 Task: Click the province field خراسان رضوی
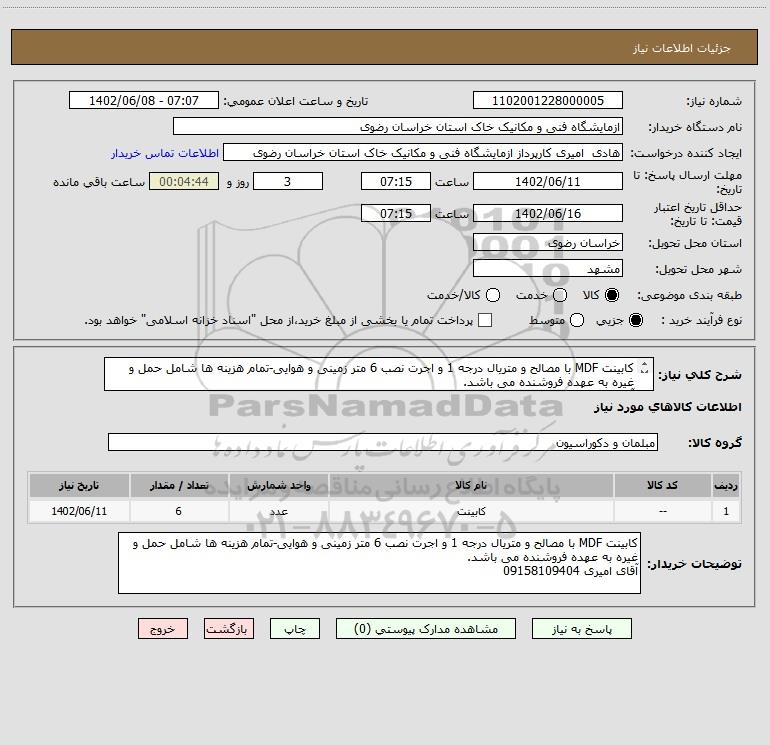(x=548, y=242)
